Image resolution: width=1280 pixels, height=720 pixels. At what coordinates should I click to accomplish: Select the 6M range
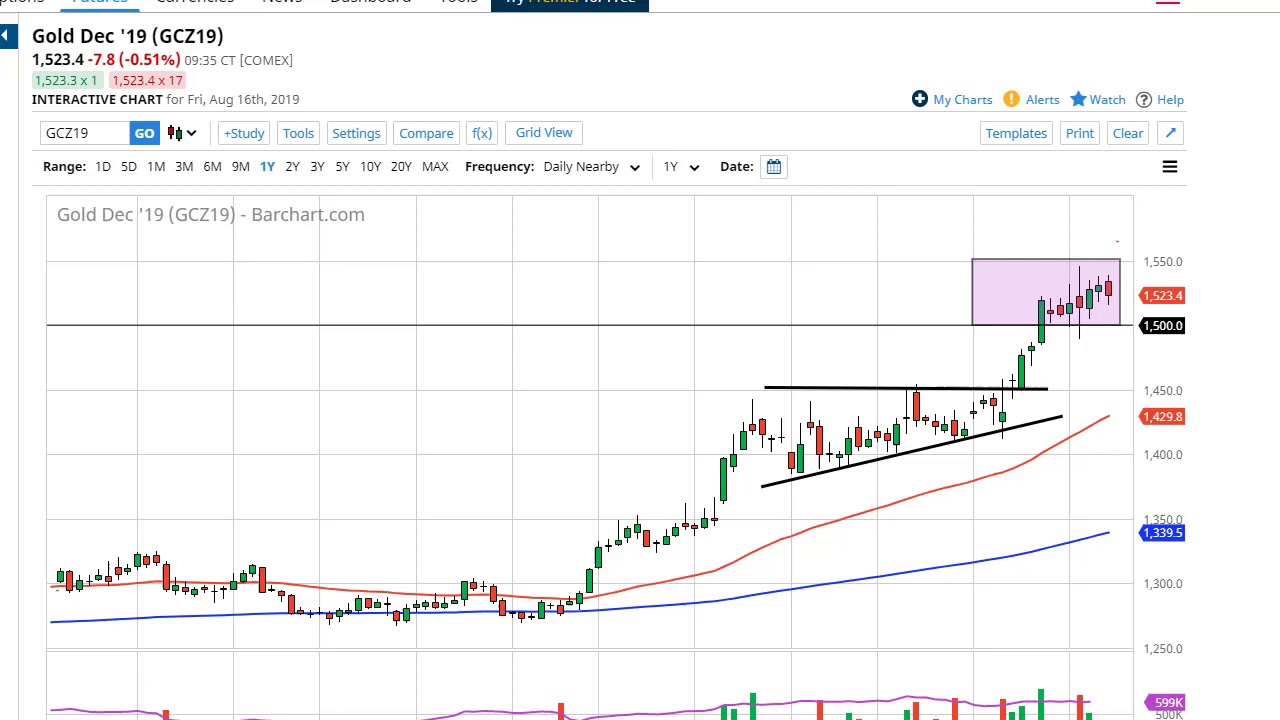pyautogui.click(x=212, y=167)
